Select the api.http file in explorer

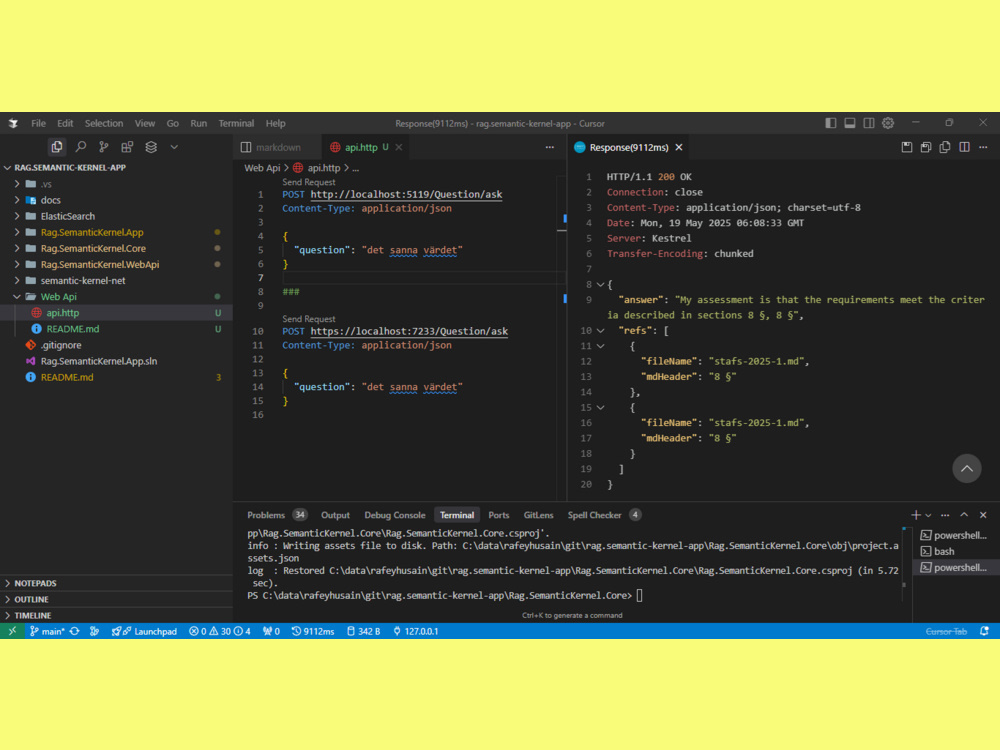[116, 312]
